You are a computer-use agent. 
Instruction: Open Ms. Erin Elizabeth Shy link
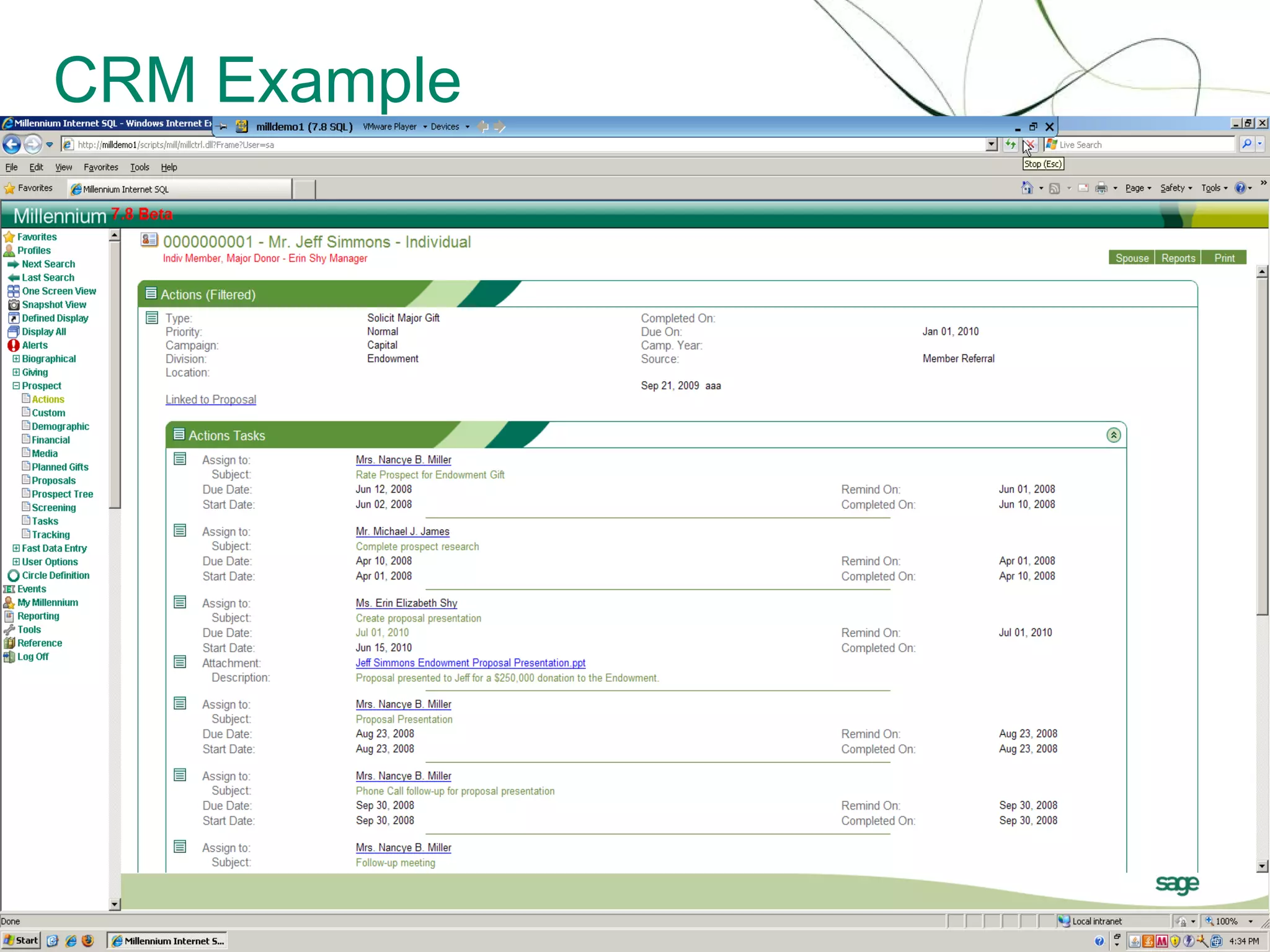coord(406,603)
